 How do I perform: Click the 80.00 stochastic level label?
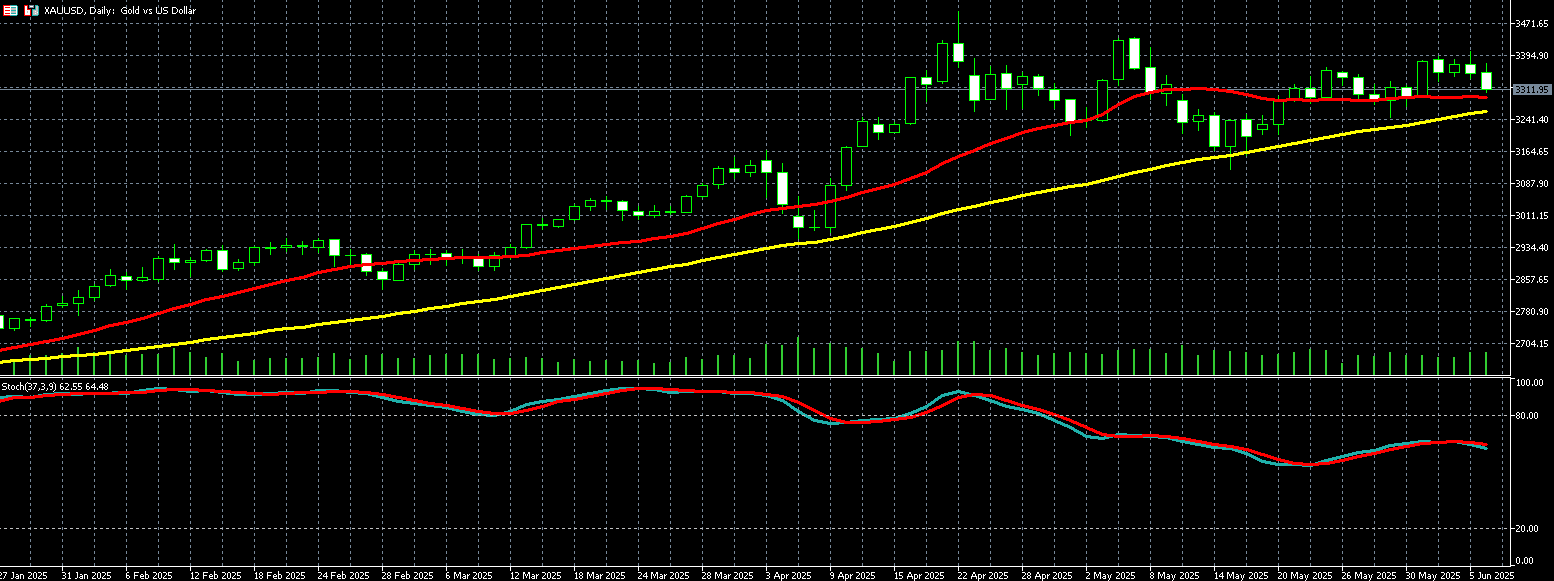[1526, 415]
